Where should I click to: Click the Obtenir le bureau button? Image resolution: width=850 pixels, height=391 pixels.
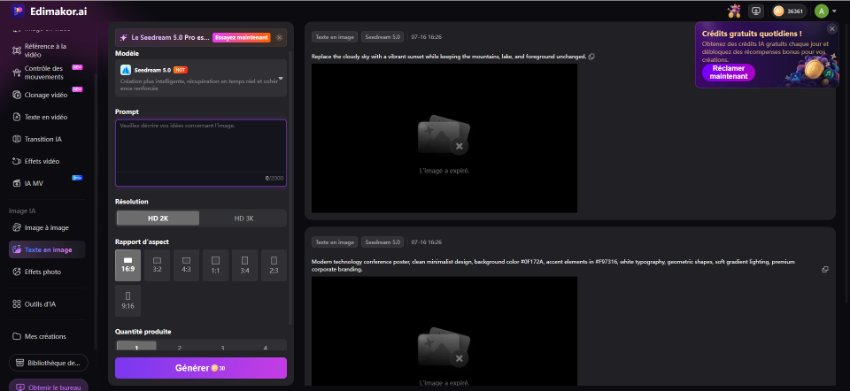coord(48,386)
